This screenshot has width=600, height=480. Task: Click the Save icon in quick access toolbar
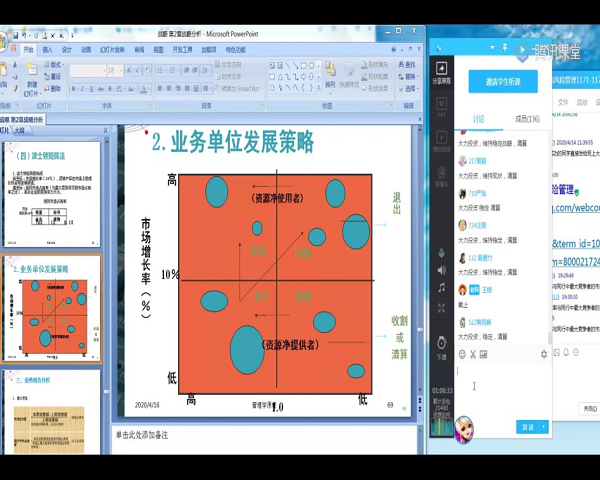[x=16, y=36]
